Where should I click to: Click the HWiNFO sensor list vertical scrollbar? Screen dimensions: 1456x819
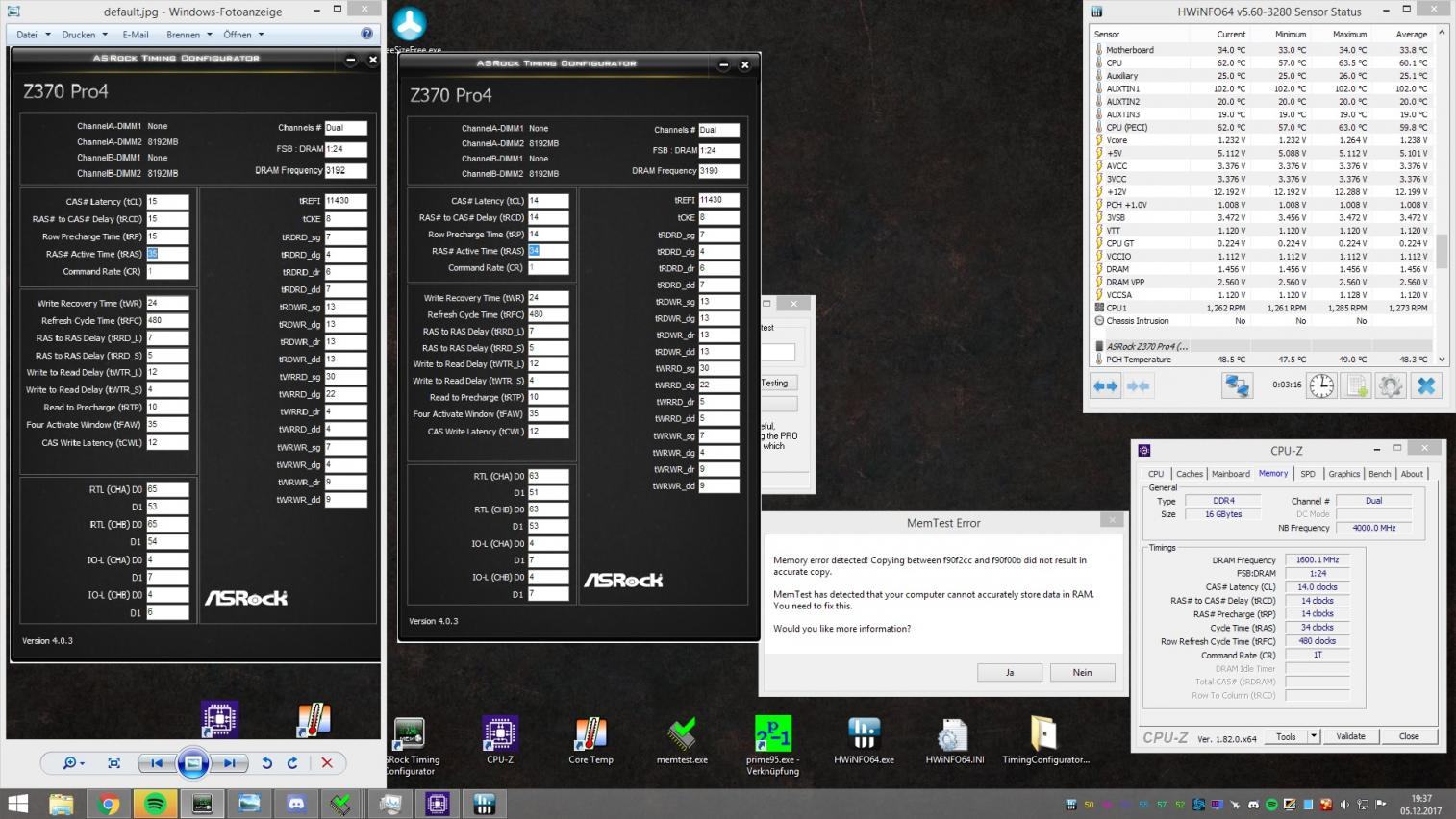coord(1442,195)
